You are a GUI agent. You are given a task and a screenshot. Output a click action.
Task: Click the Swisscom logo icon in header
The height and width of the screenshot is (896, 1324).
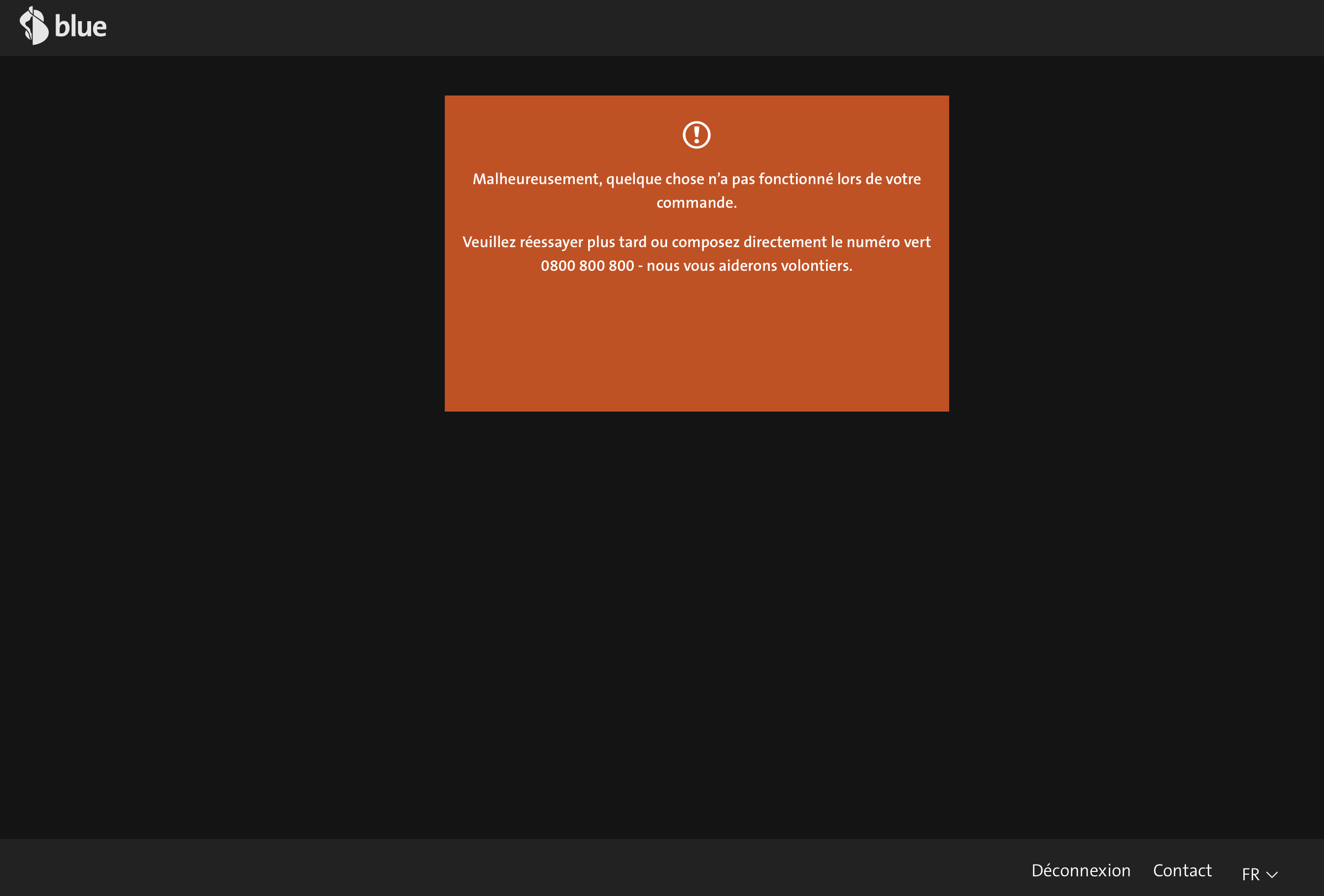[34, 26]
